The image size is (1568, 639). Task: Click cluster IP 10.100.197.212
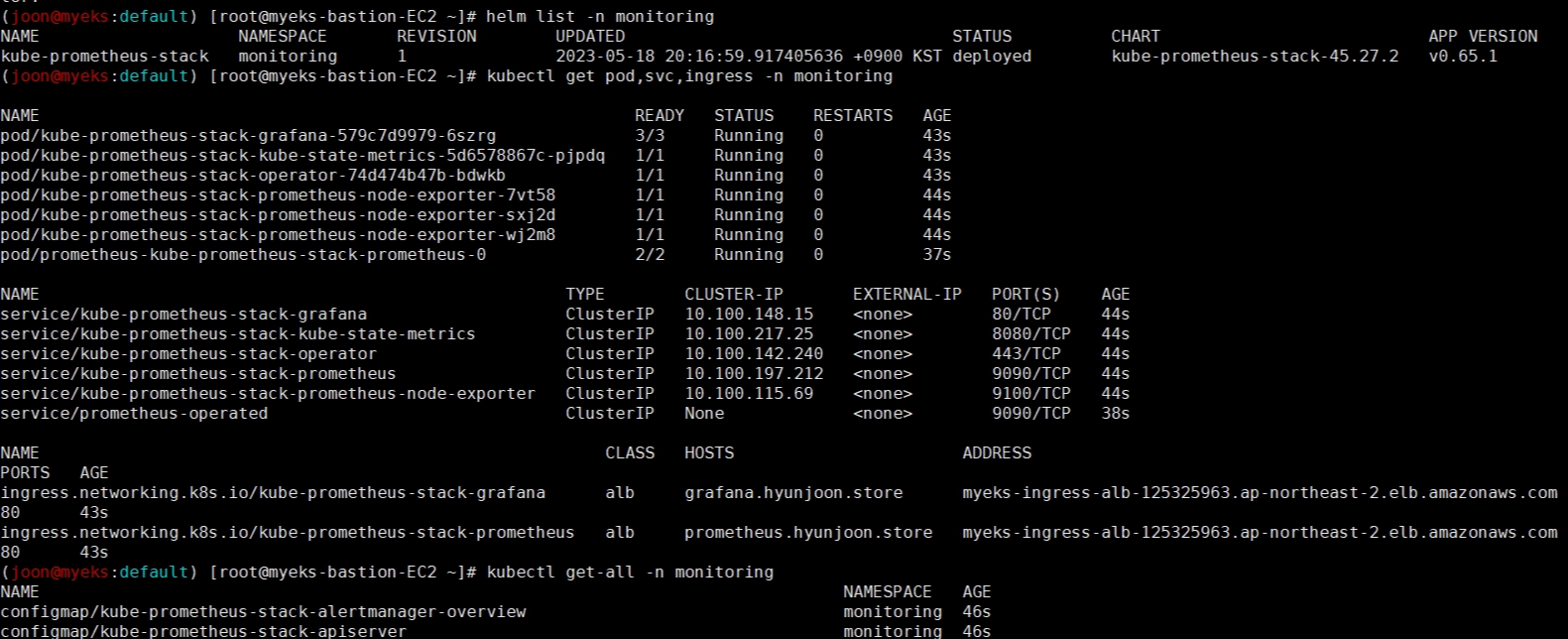[754, 373]
